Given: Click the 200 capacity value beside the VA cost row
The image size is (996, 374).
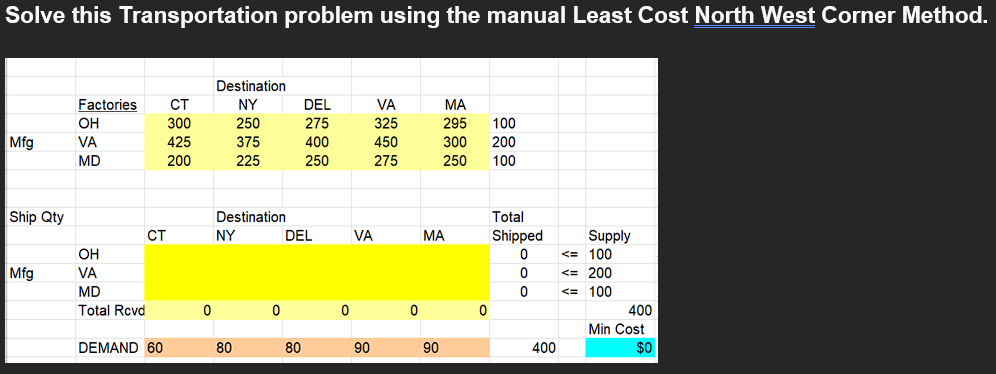Looking at the screenshot, I should 504,142.
